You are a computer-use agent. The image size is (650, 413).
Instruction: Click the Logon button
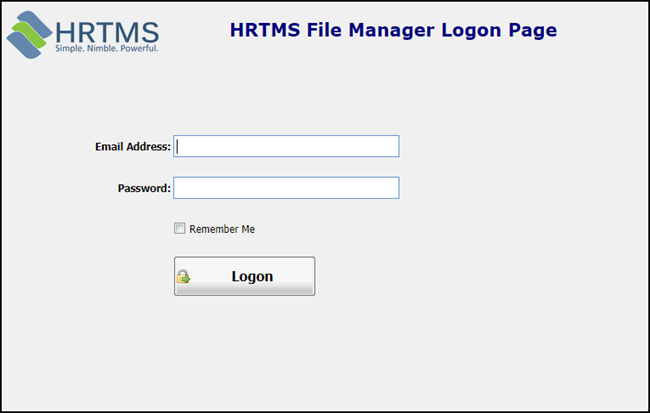point(245,276)
